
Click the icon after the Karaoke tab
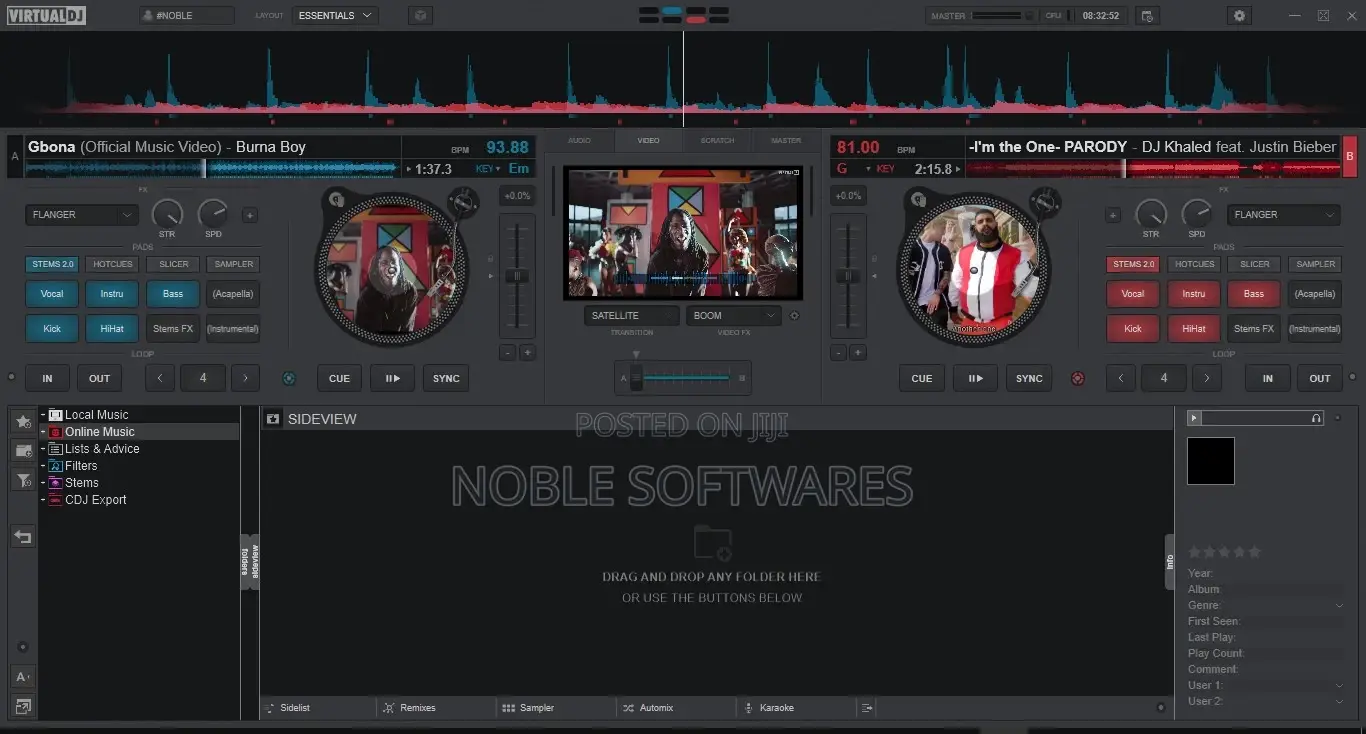point(867,708)
